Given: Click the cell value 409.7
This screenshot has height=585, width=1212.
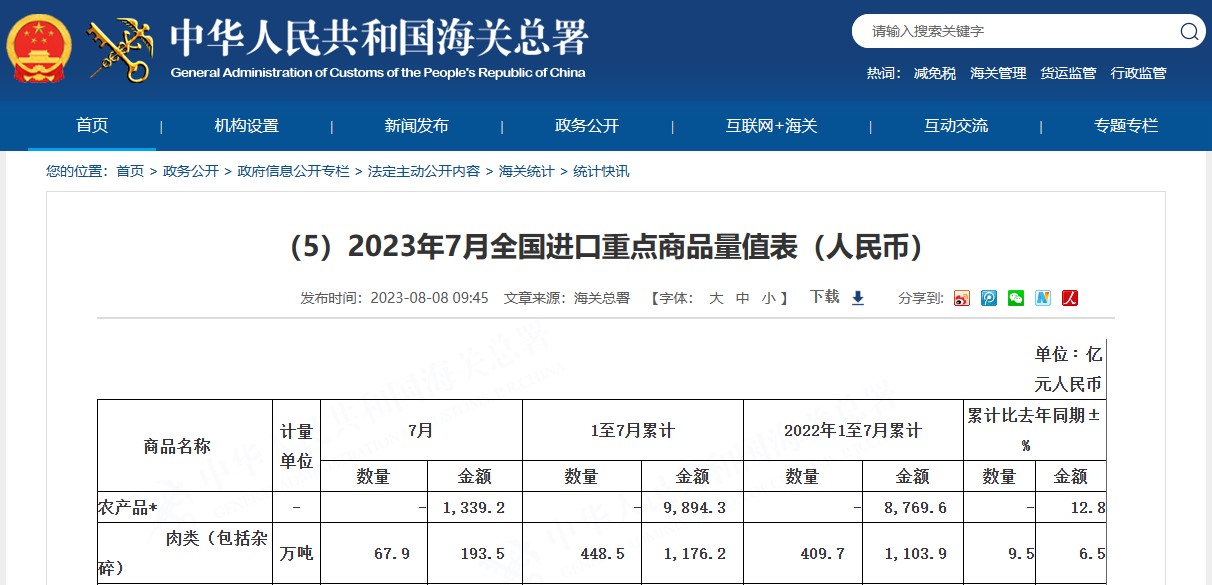Looking at the screenshot, I should 822,553.
